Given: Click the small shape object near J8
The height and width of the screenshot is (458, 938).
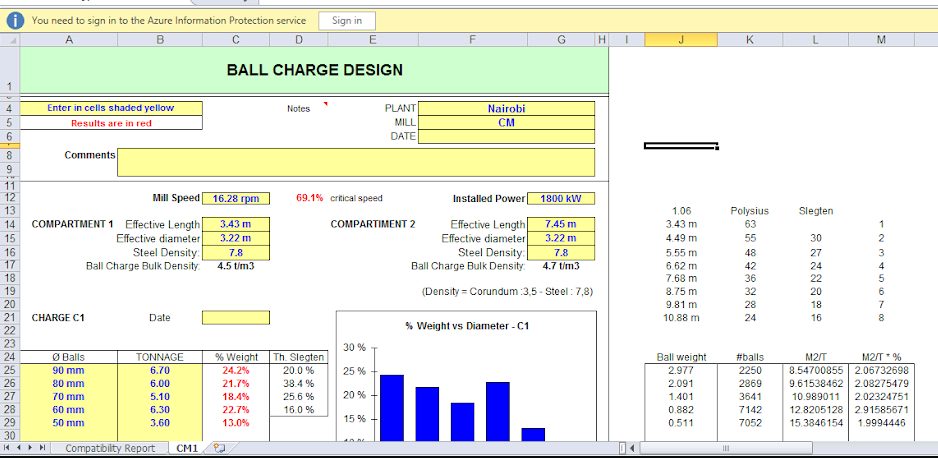Looking at the screenshot, I should (x=681, y=146).
